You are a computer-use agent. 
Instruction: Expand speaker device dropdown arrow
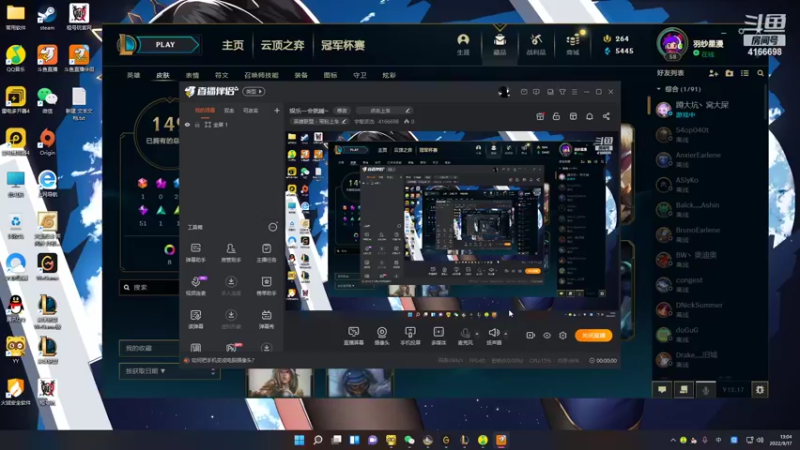click(x=506, y=334)
